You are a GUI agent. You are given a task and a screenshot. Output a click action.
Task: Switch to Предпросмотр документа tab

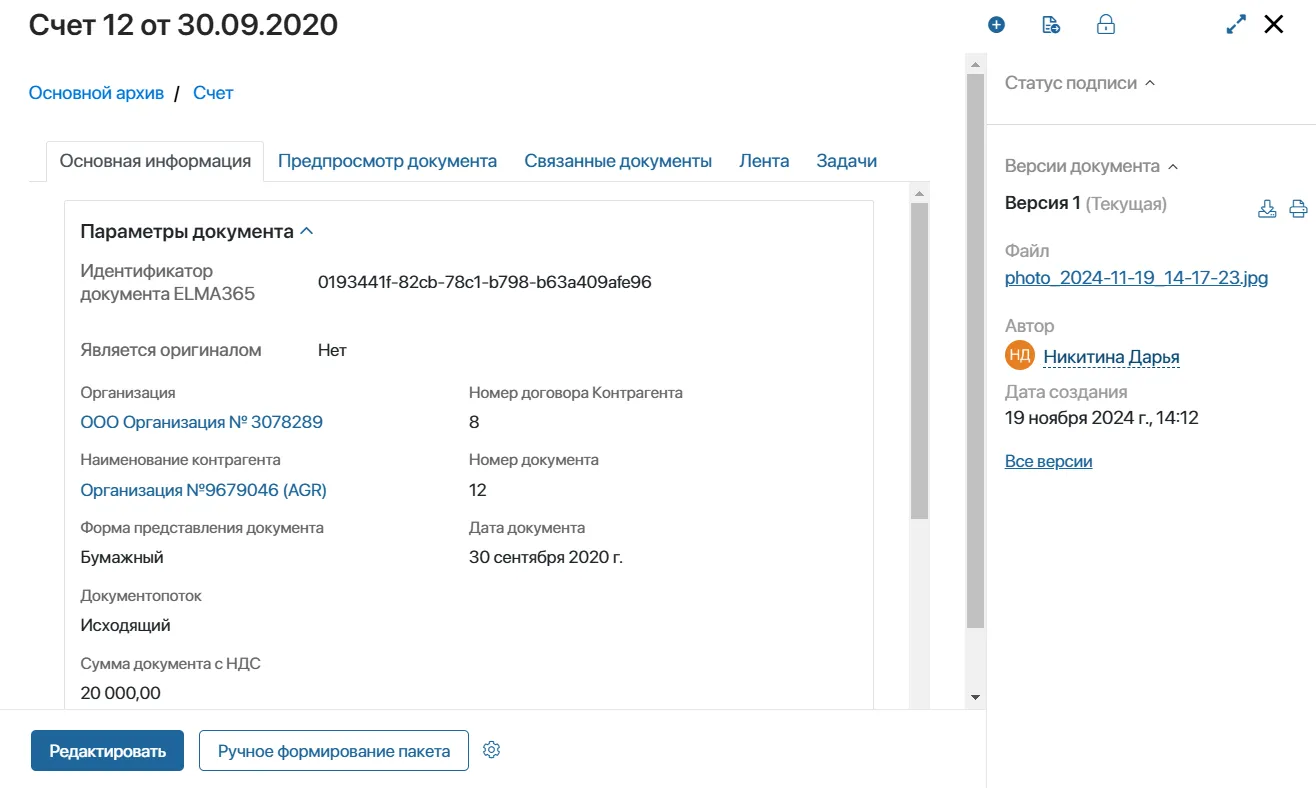pyautogui.click(x=387, y=161)
